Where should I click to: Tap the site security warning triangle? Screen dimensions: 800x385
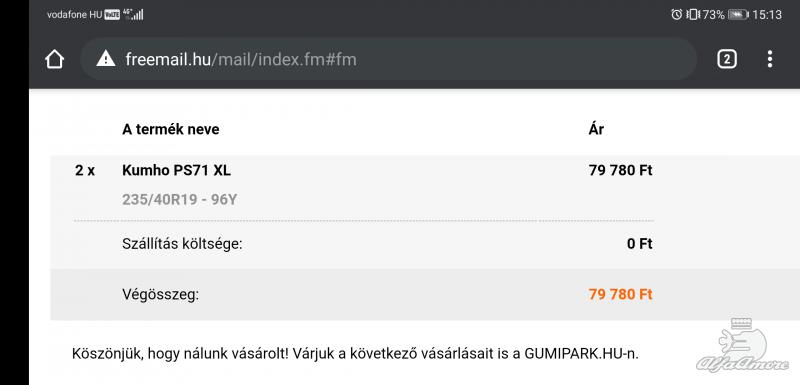click(x=106, y=59)
